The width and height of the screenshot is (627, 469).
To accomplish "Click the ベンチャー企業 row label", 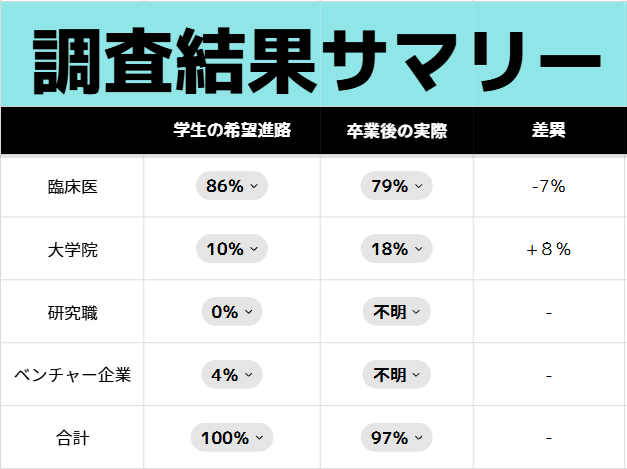I will click(72, 375).
